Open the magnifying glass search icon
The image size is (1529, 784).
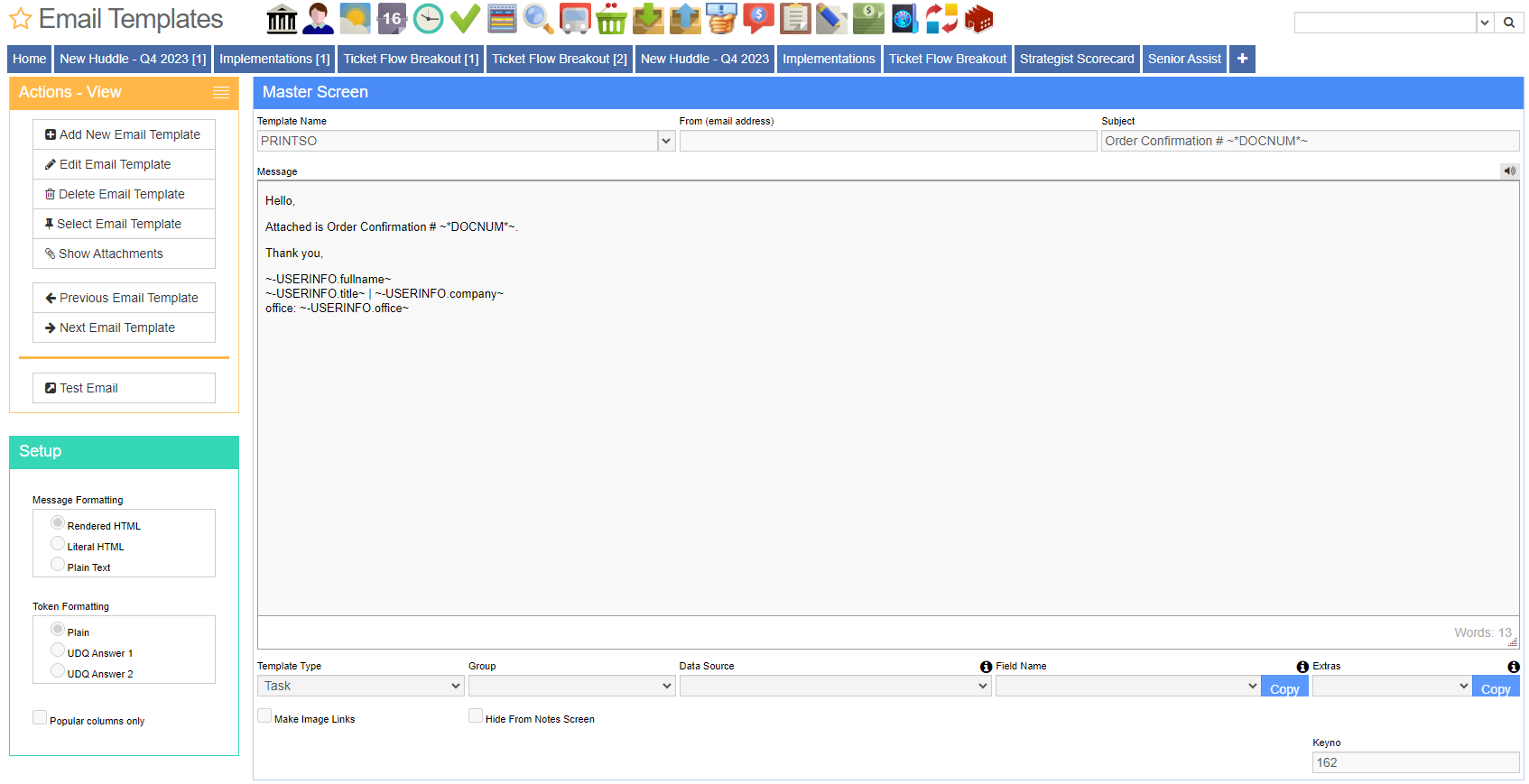(x=538, y=18)
